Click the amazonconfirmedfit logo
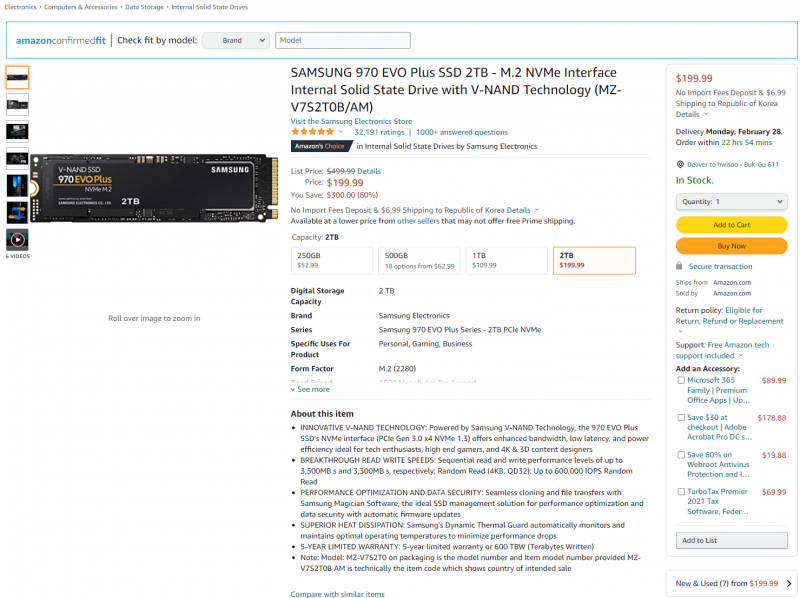This screenshot has height=598, width=800. click(x=61, y=40)
